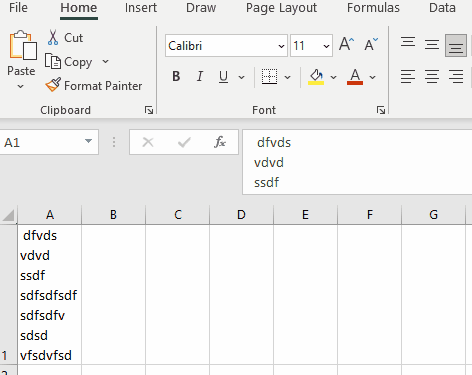Expand the Calibri font name dropdown
Viewport: 472px width, 375px height.
281,46
